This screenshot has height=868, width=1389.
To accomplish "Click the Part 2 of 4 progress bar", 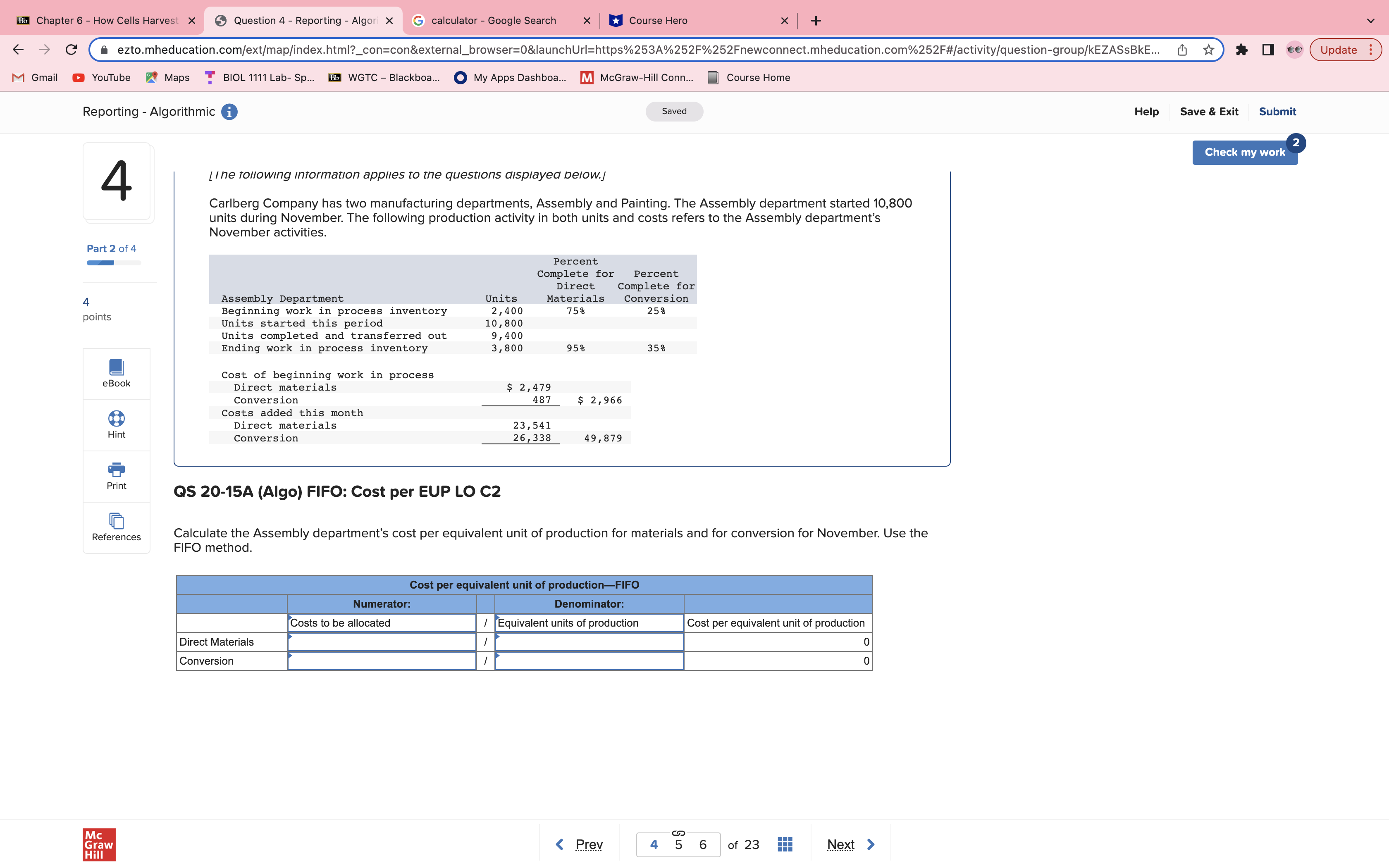I will tap(114, 263).
